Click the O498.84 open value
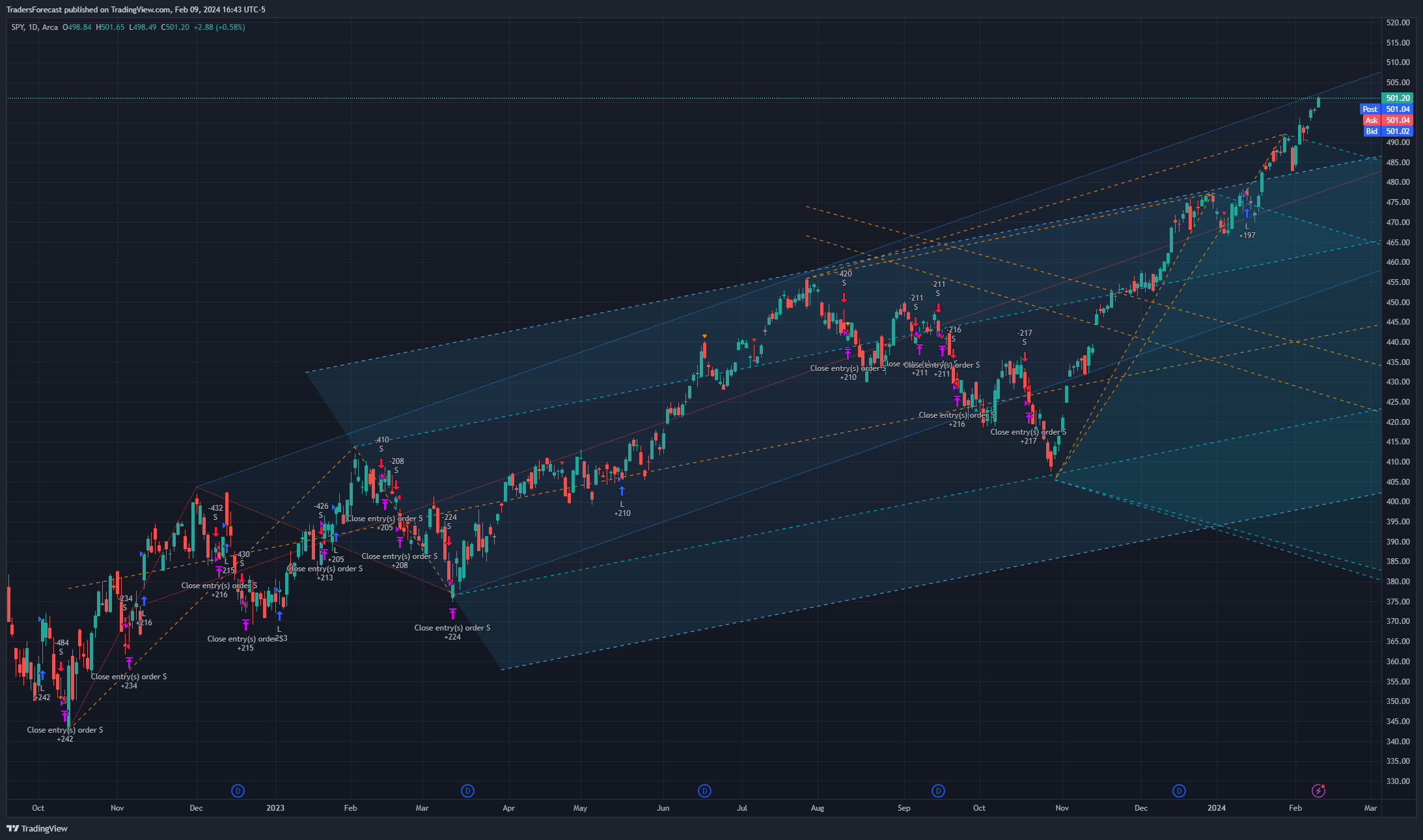Viewport: 1423px width, 840px height. click(x=77, y=27)
